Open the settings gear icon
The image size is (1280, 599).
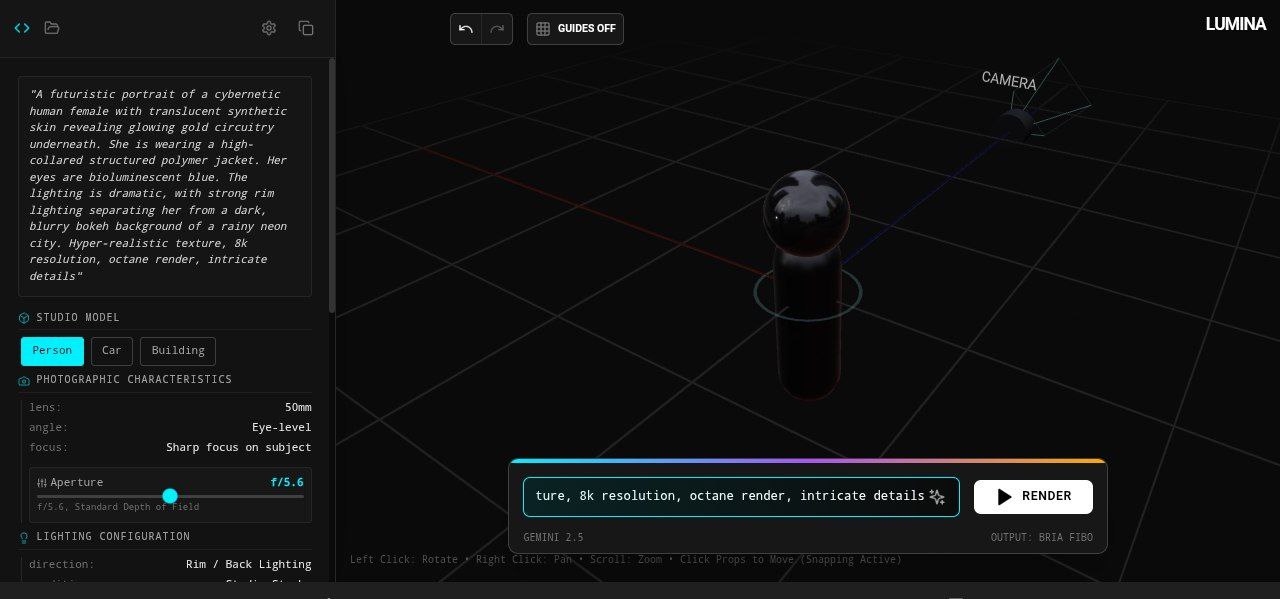[269, 28]
